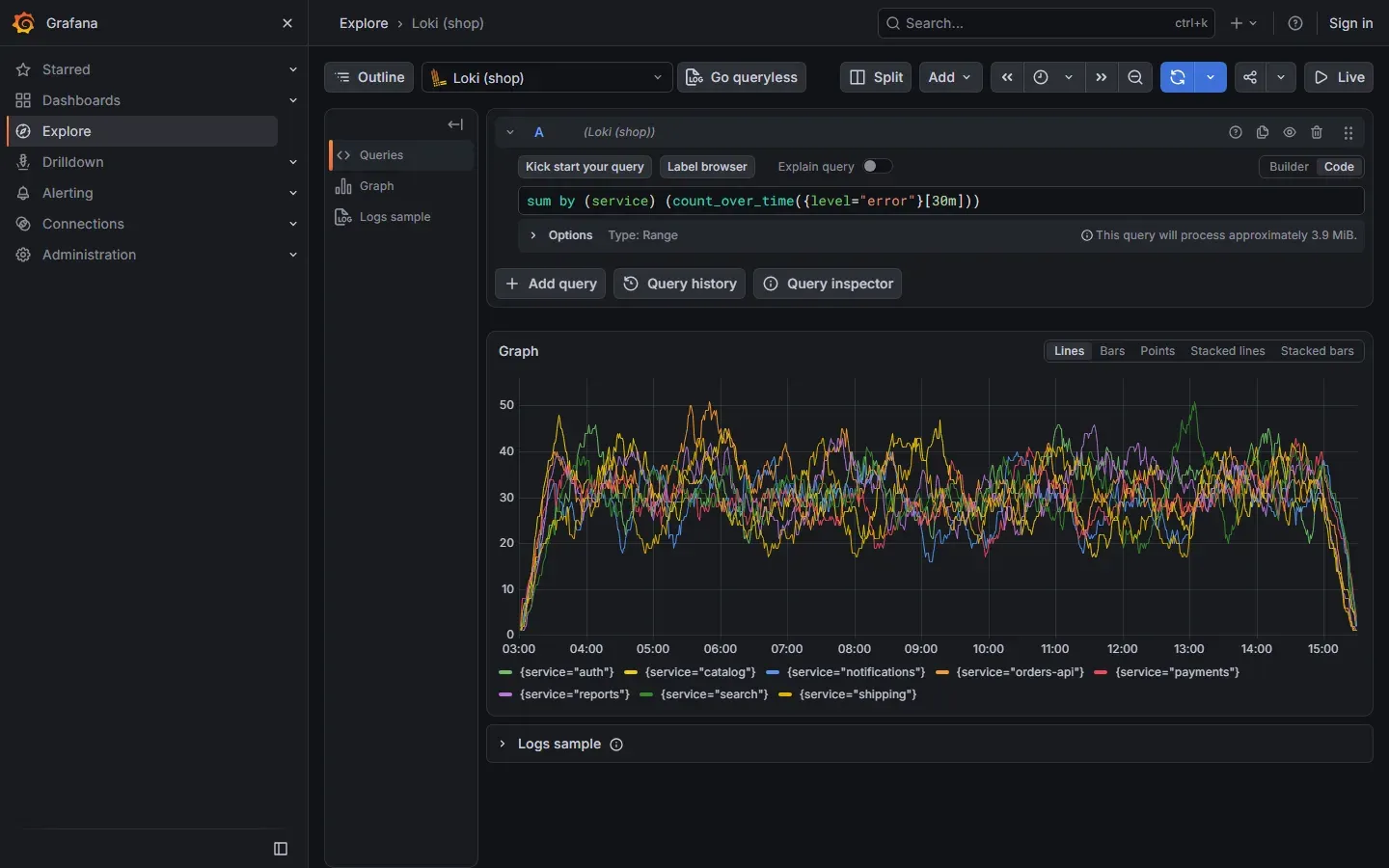
Task: Collapse query row A with its chevron
Action: pyautogui.click(x=510, y=132)
